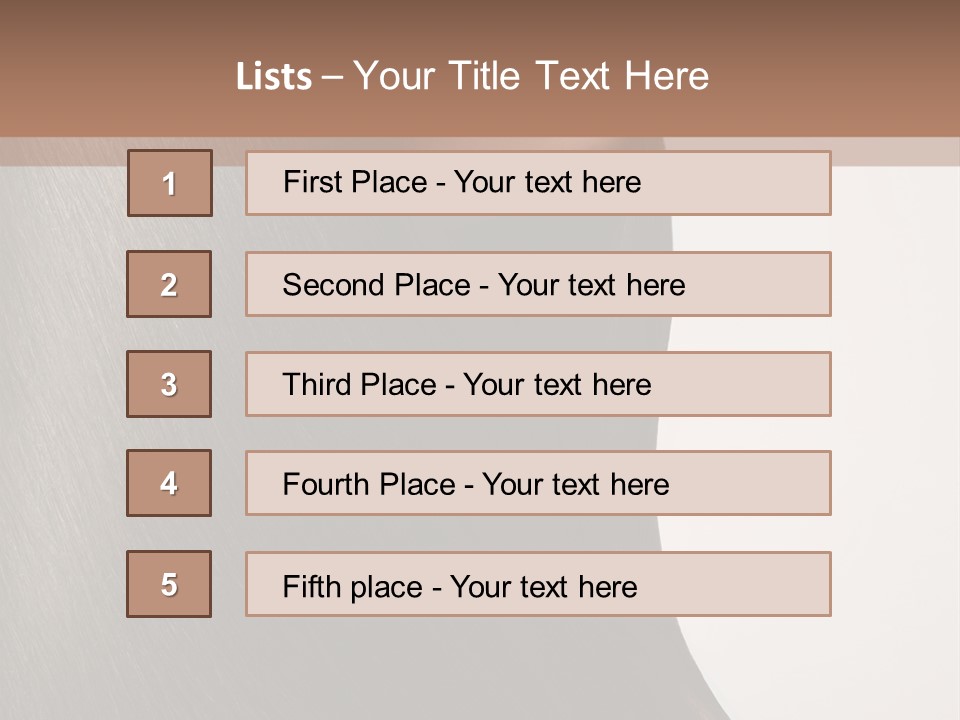960x720 pixels.
Task: Click the number 1 box
Action: pyautogui.click(x=170, y=183)
